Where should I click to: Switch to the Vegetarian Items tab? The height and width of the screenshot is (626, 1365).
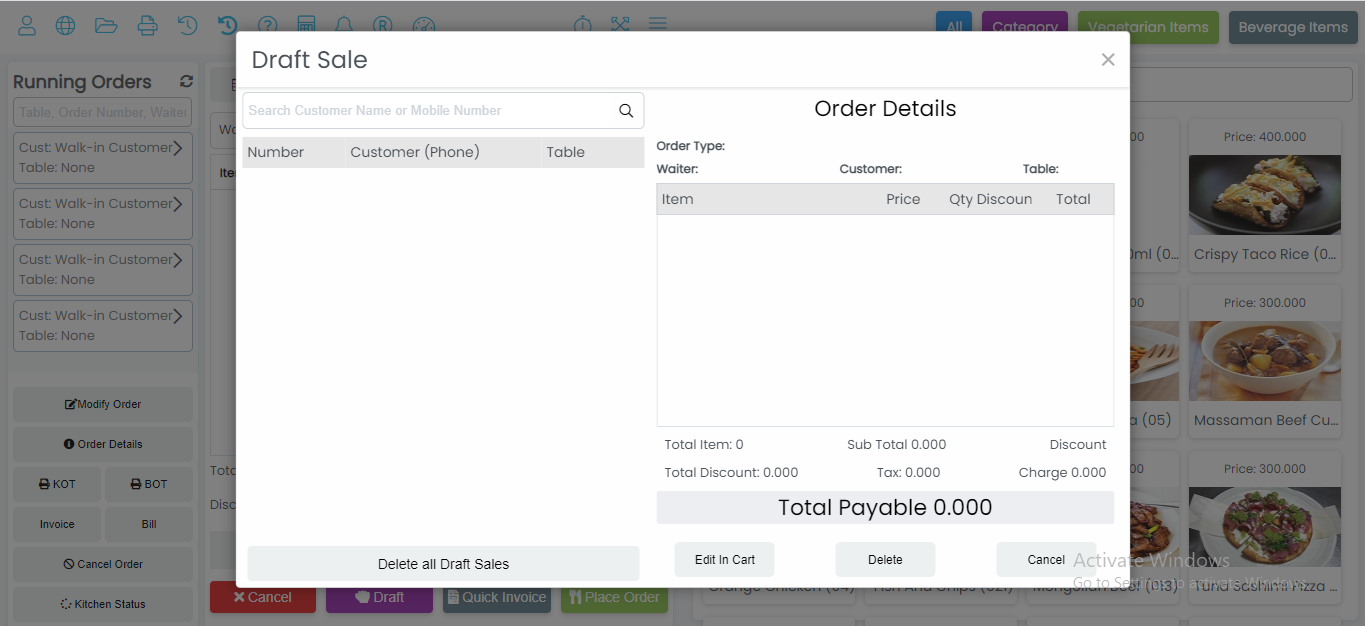(1148, 27)
